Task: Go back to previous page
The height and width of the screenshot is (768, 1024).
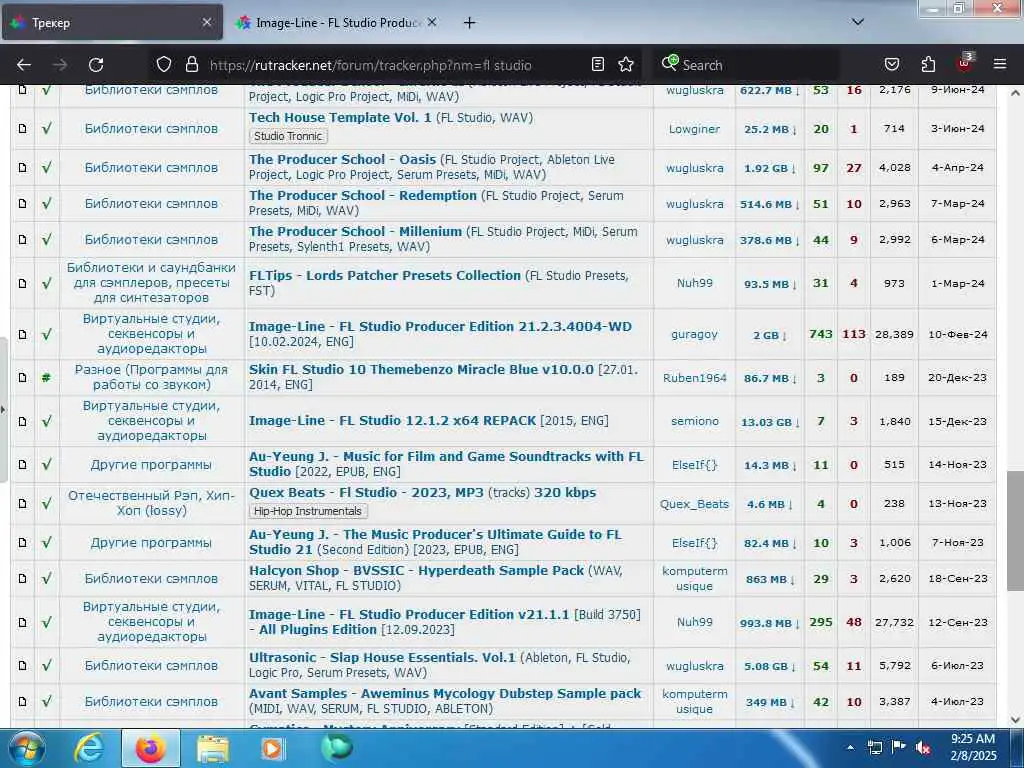Action: click(x=24, y=65)
